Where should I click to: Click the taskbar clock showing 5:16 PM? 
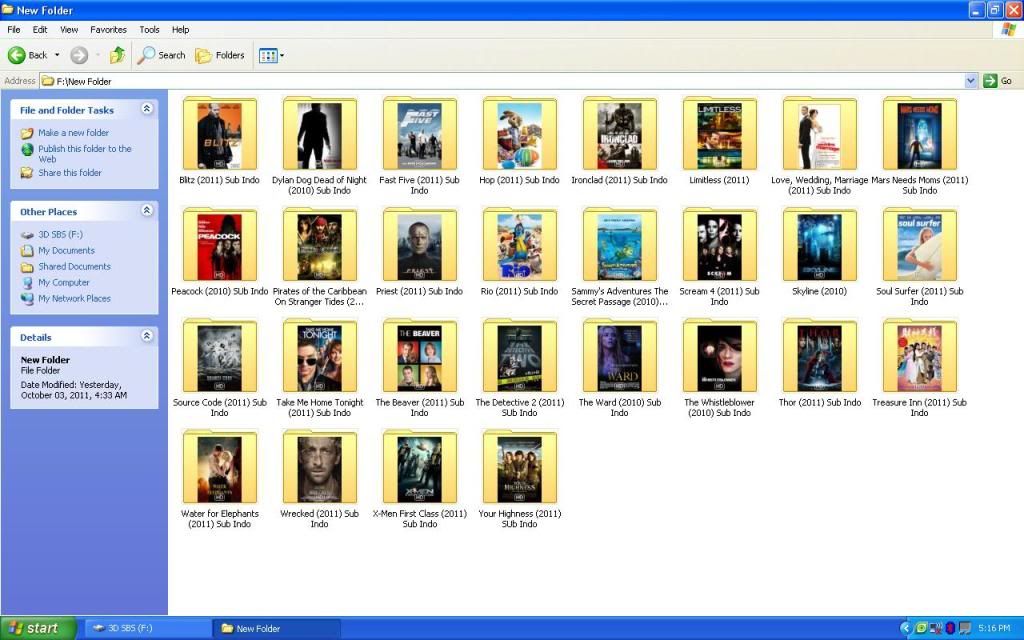pos(994,628)
